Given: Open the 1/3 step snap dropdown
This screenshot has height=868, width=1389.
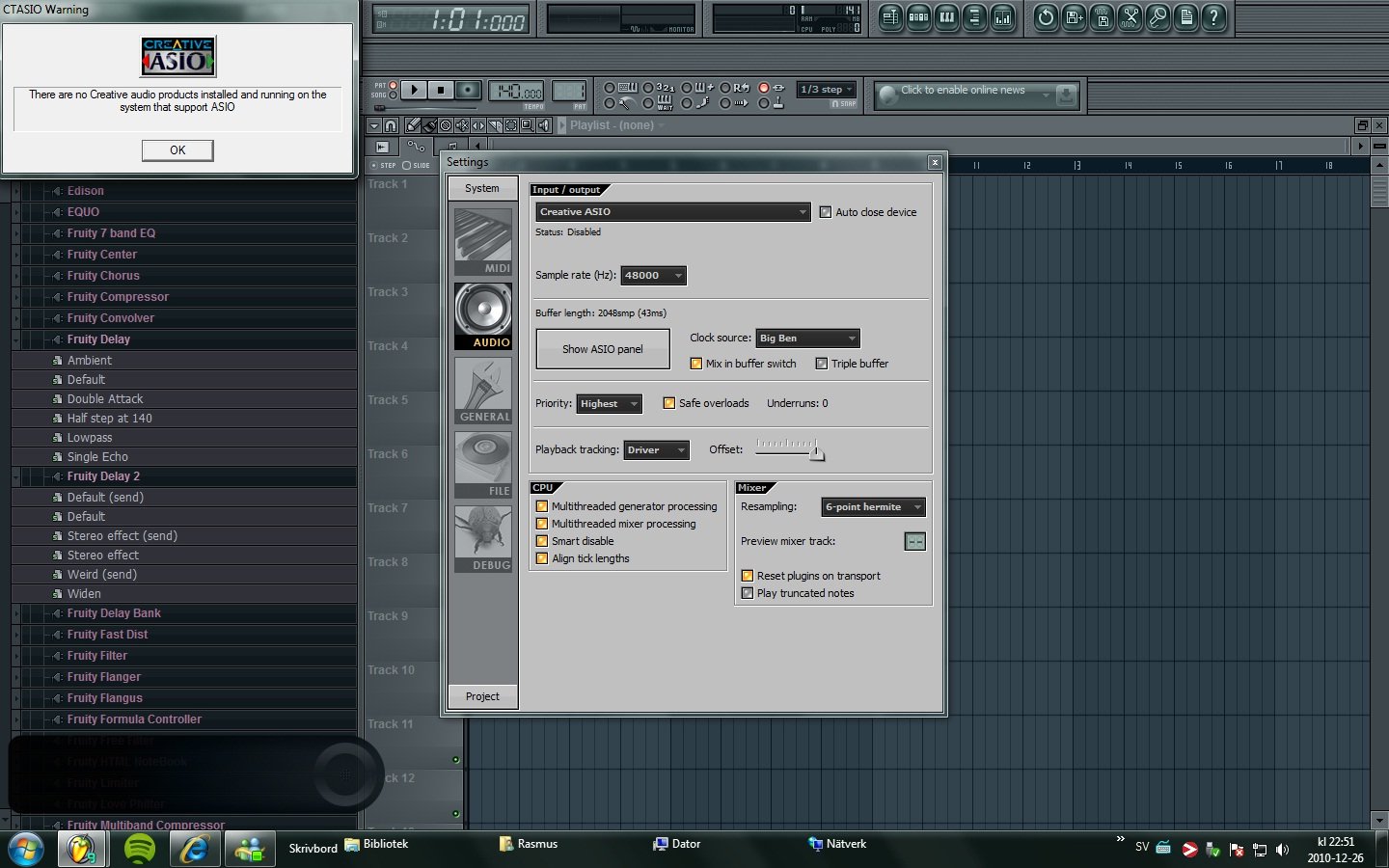Looking at the screenshot, I should click(827, 90).
